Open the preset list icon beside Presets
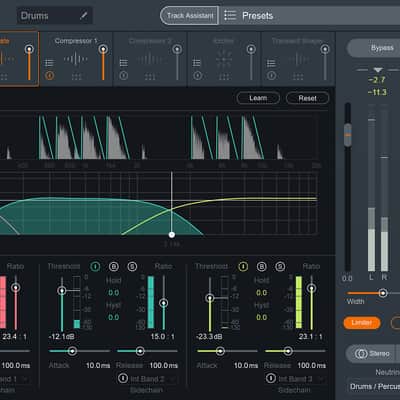The width and height of the screenshot is (400, 400). coord(230,15)
